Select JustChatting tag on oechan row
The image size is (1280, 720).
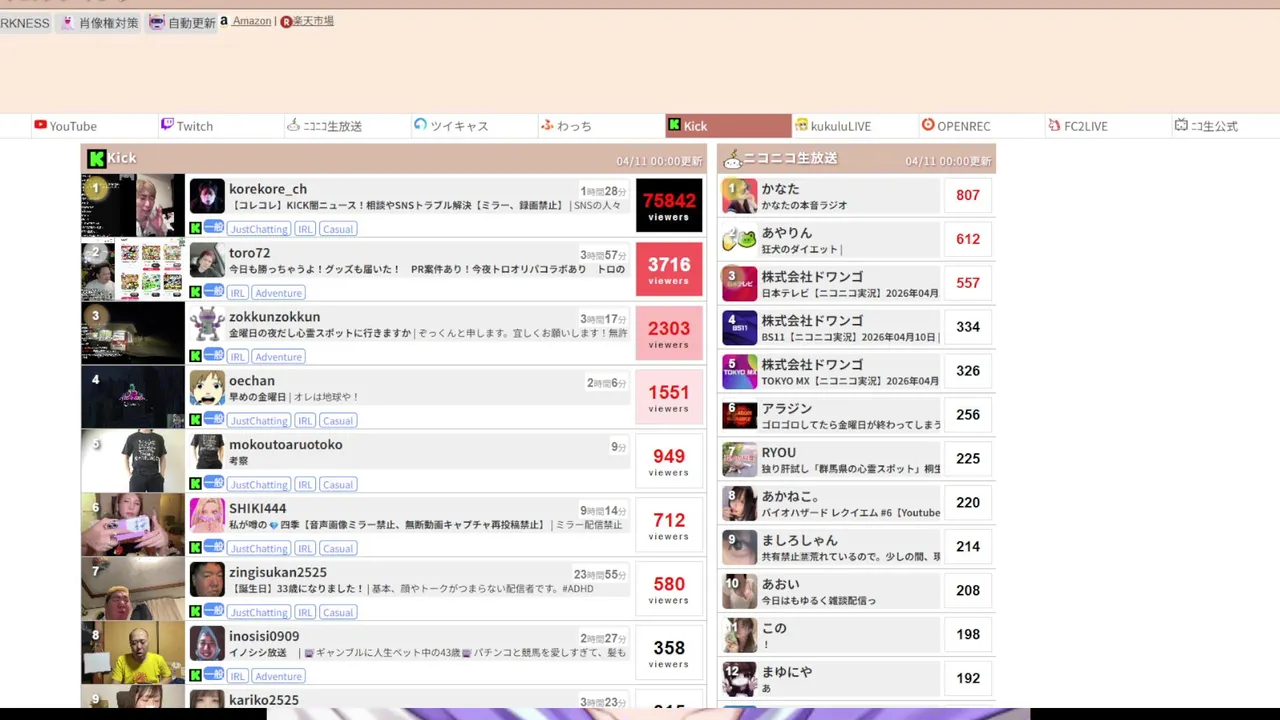(259, 421)
